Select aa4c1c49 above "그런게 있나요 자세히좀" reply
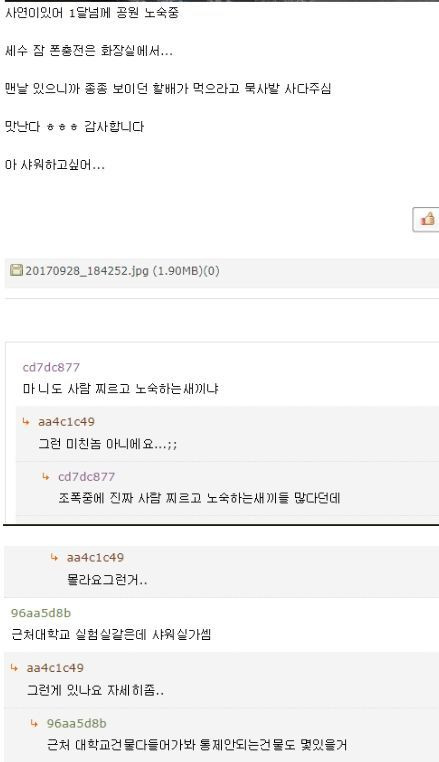The height and width of the screenshot is (762, 439). pyautogui.click(x=55, y=668)
